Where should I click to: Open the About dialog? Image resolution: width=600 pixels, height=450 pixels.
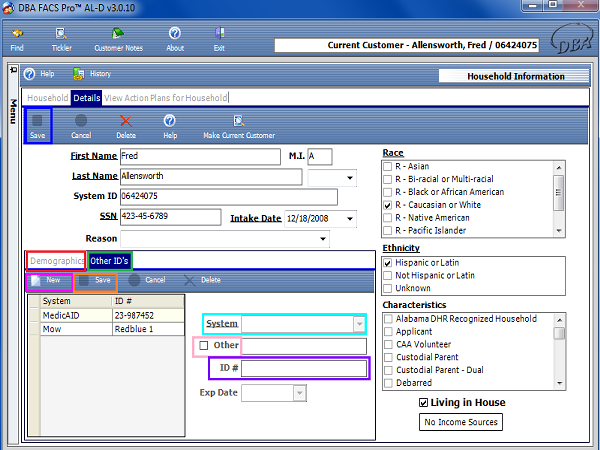coord(175,40)
